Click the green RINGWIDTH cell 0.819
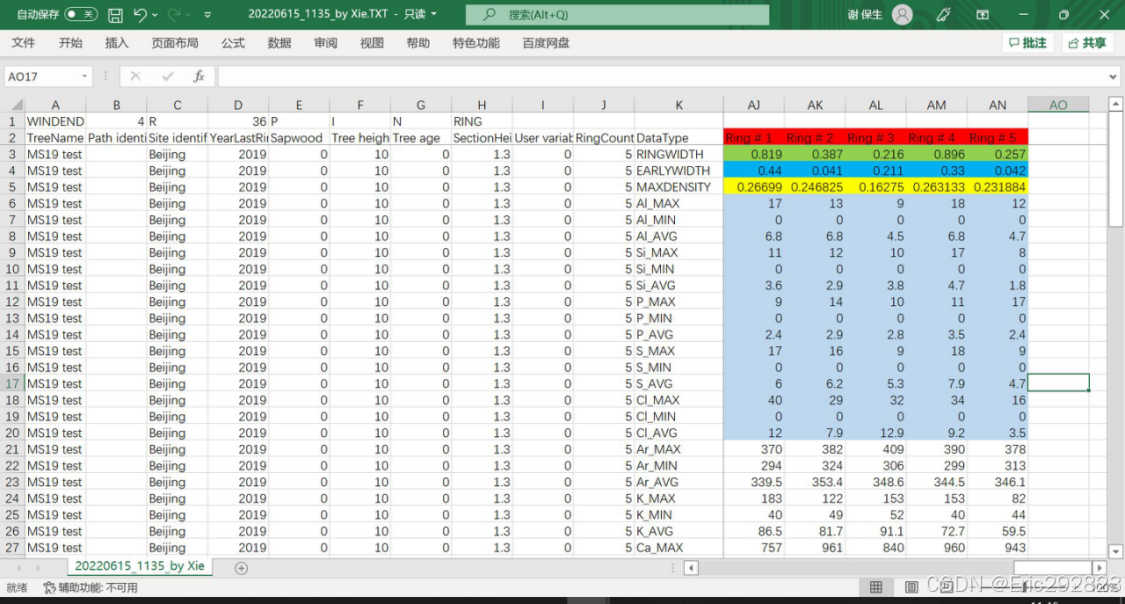 click(753, 154)
